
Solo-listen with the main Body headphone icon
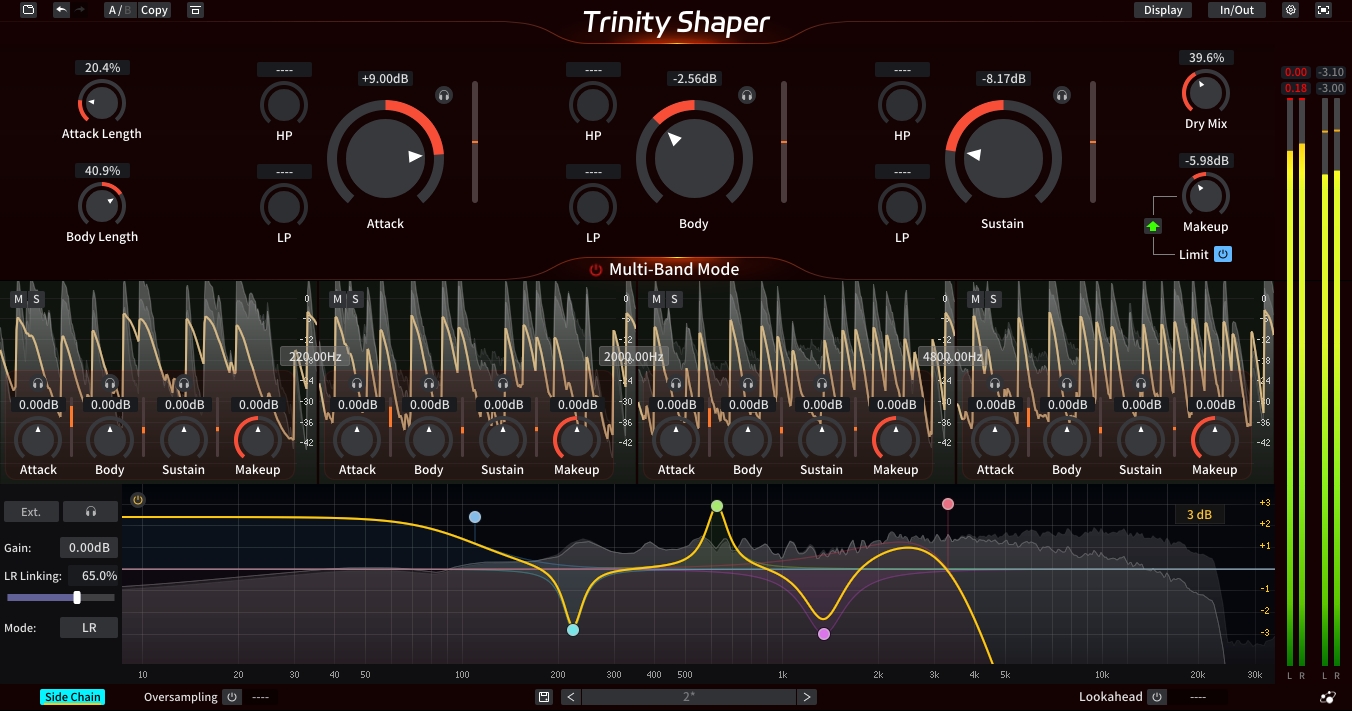click(746, 95)
